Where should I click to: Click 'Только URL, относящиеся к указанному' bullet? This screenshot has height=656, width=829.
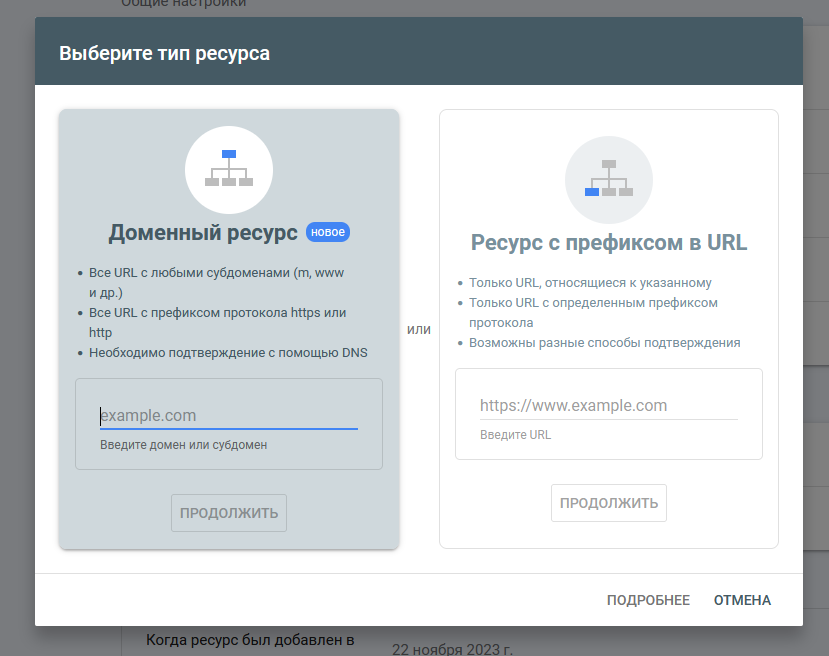[590, 283]
